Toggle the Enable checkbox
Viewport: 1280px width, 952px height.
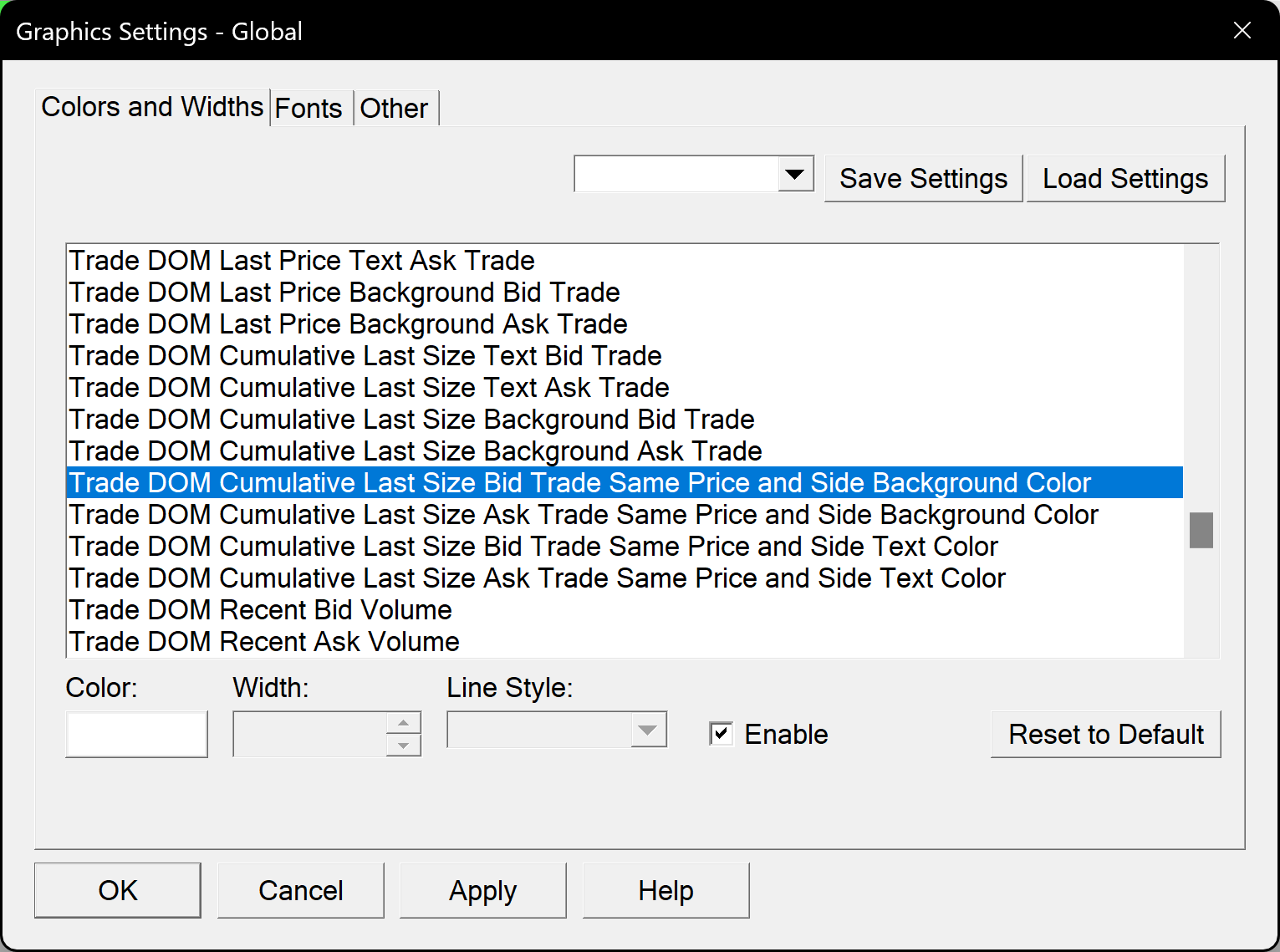(x=721, y=734)
